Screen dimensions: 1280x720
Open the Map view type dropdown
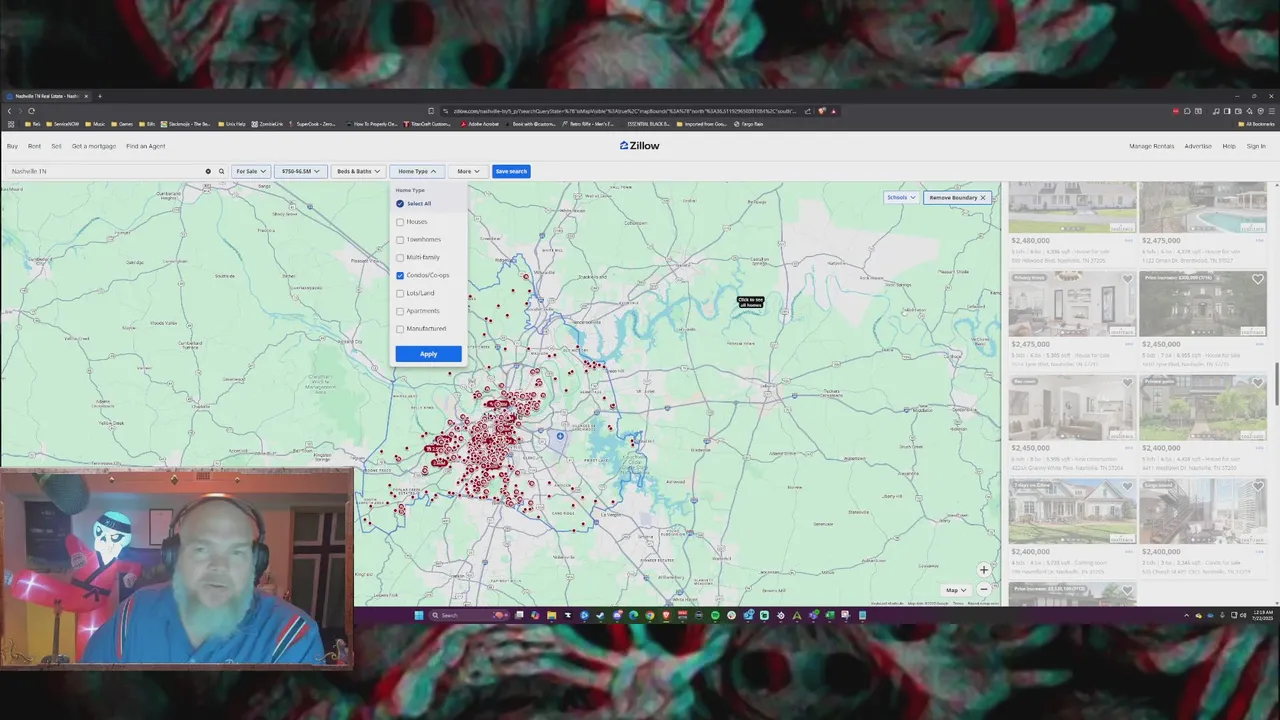click(955, 590)
